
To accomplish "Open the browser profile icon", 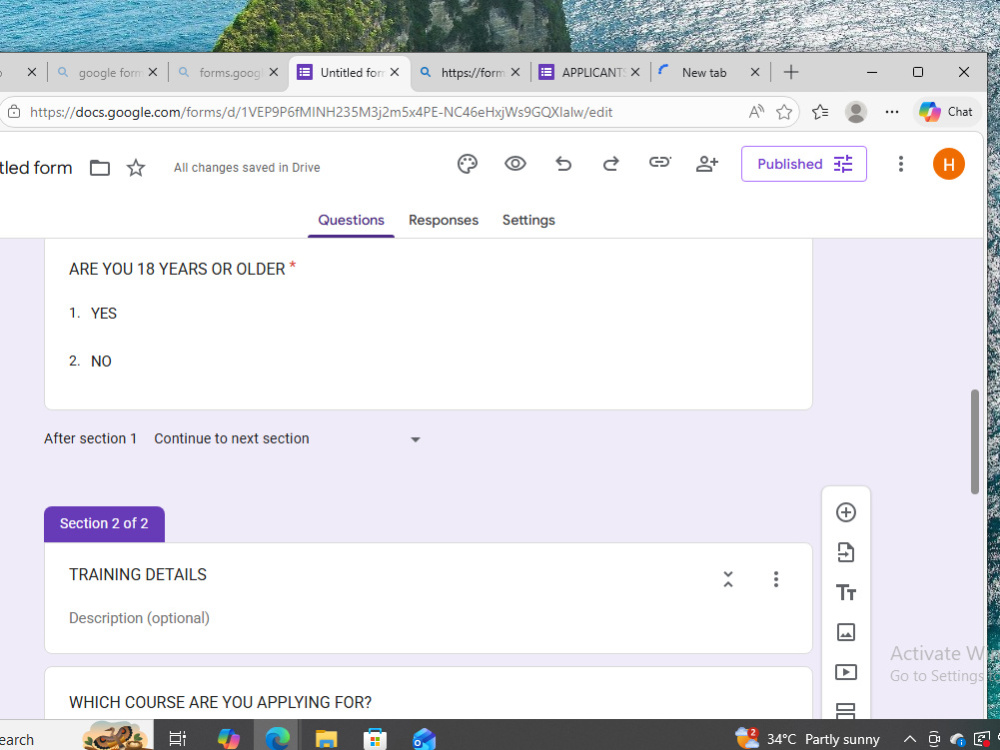I will [855, 112].
